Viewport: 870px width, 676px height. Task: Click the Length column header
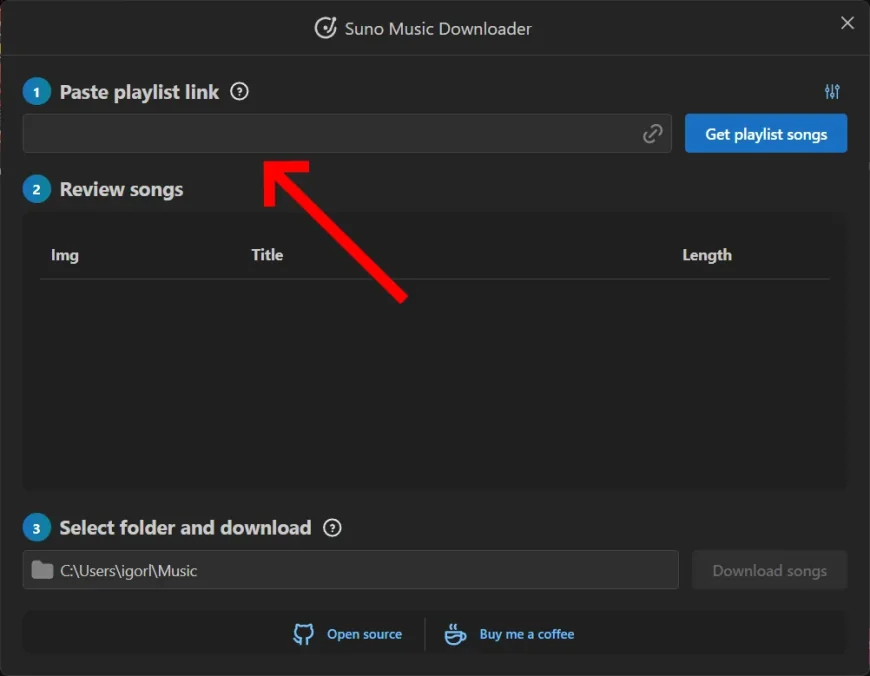(x=706, y=255)
